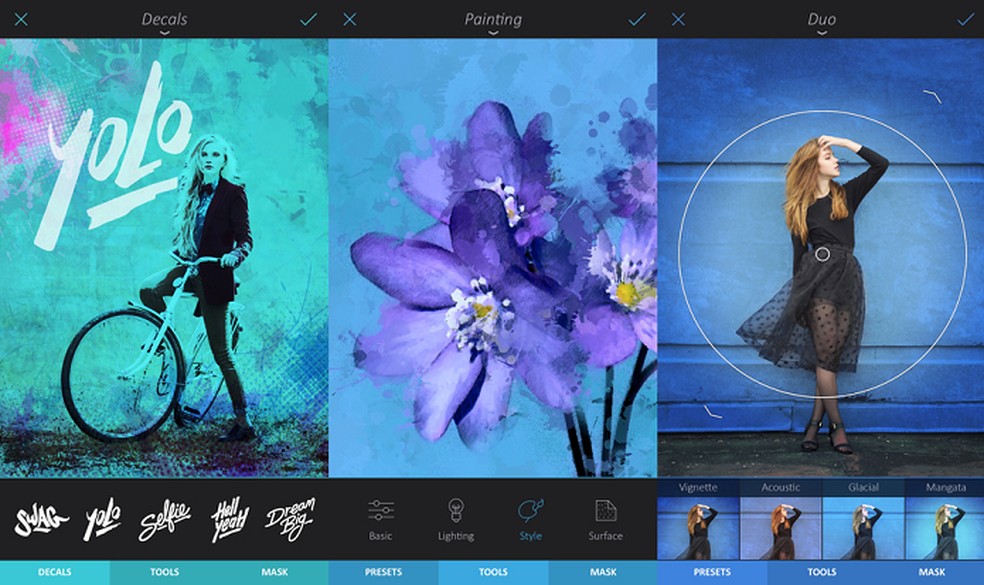Screen dimensions: 984x585
Task: Open the PRESETS tab in Painting
Action: coord(383,572)
